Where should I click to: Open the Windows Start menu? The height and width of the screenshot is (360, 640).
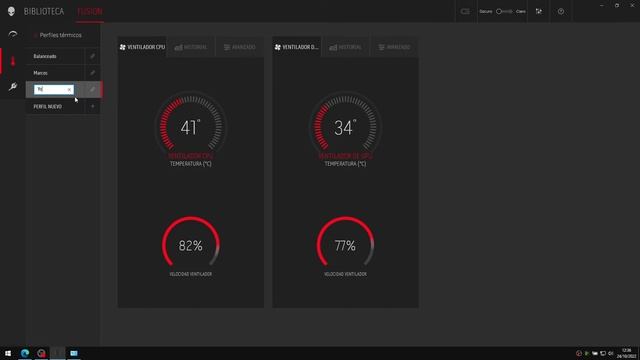(8, 353)
